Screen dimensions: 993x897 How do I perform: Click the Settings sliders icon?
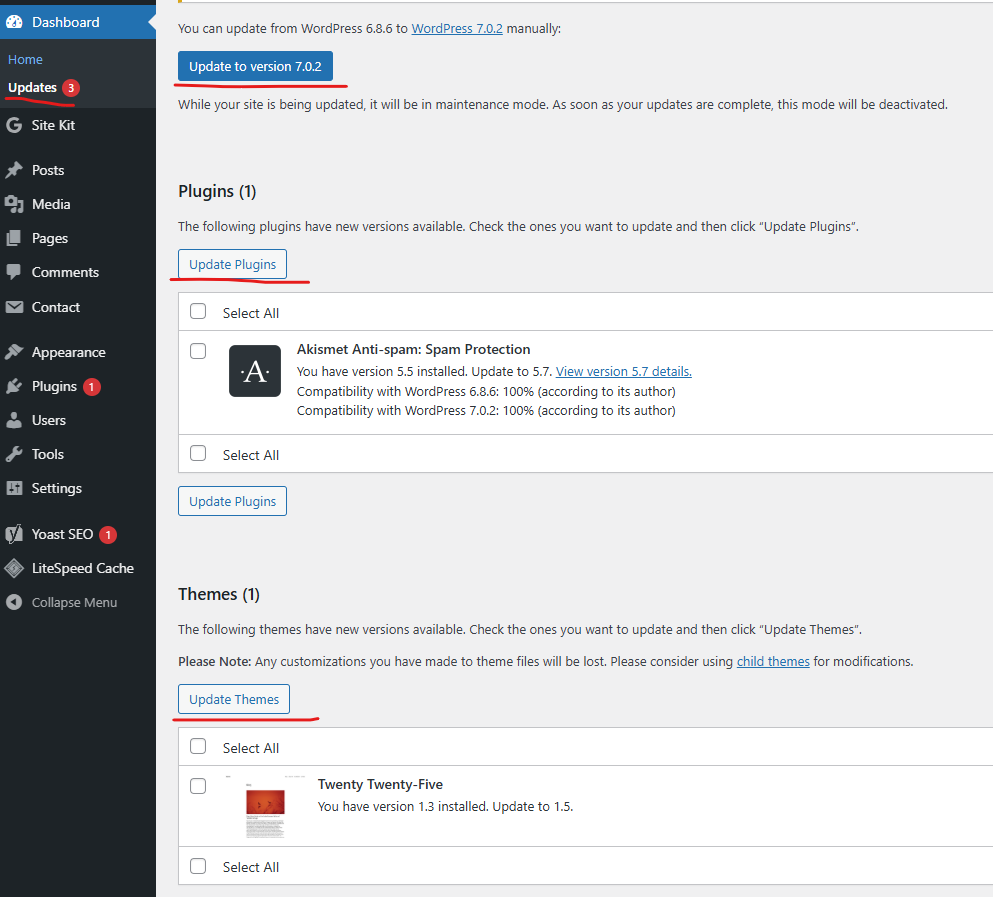coord(14,488)
